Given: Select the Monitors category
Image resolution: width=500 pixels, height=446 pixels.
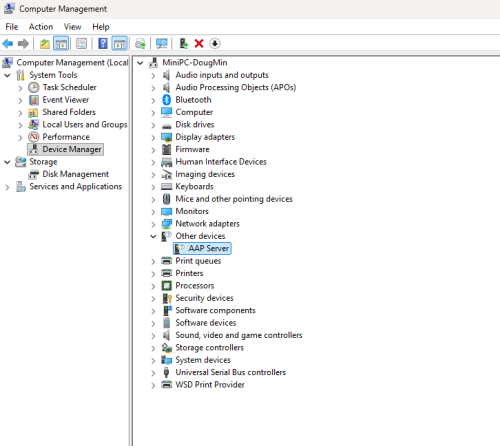Looking at the screenshot, I should tap(192, 211).
